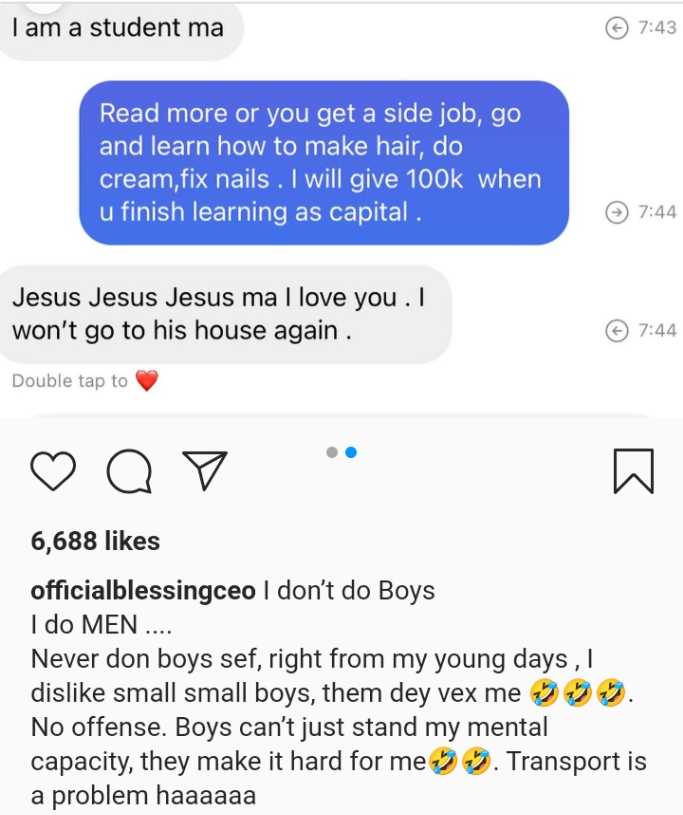The height and width of the screenshot is (815, 683).
Task: Tap the blue "Read more or you get" bubble
Action: tap(323, 162)
